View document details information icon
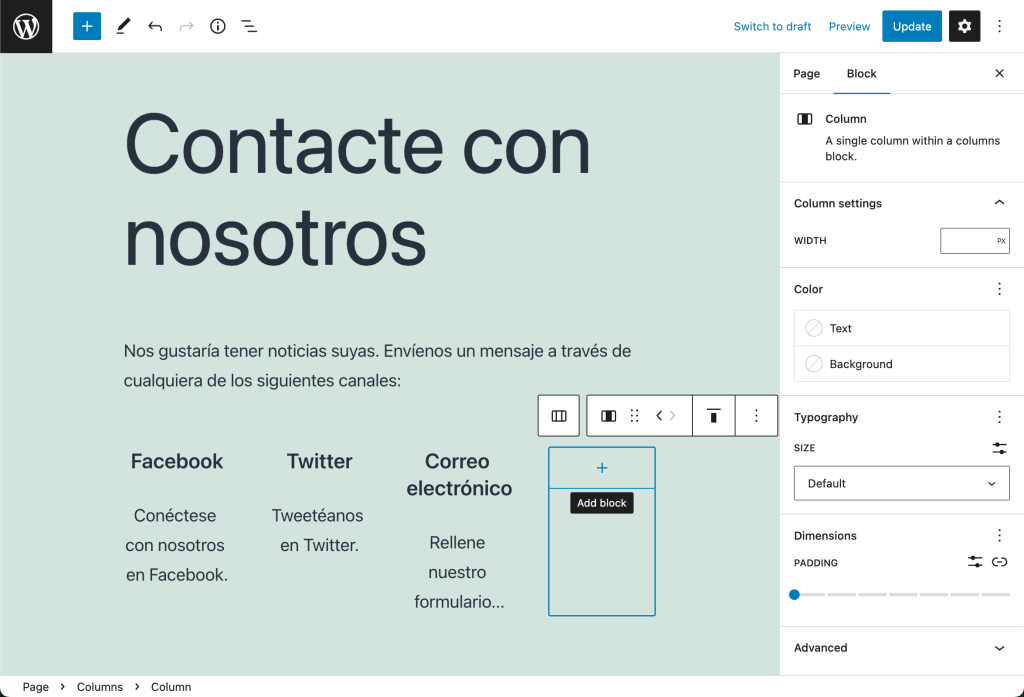Screen dimensions: 1024x697 pos(217,26)
